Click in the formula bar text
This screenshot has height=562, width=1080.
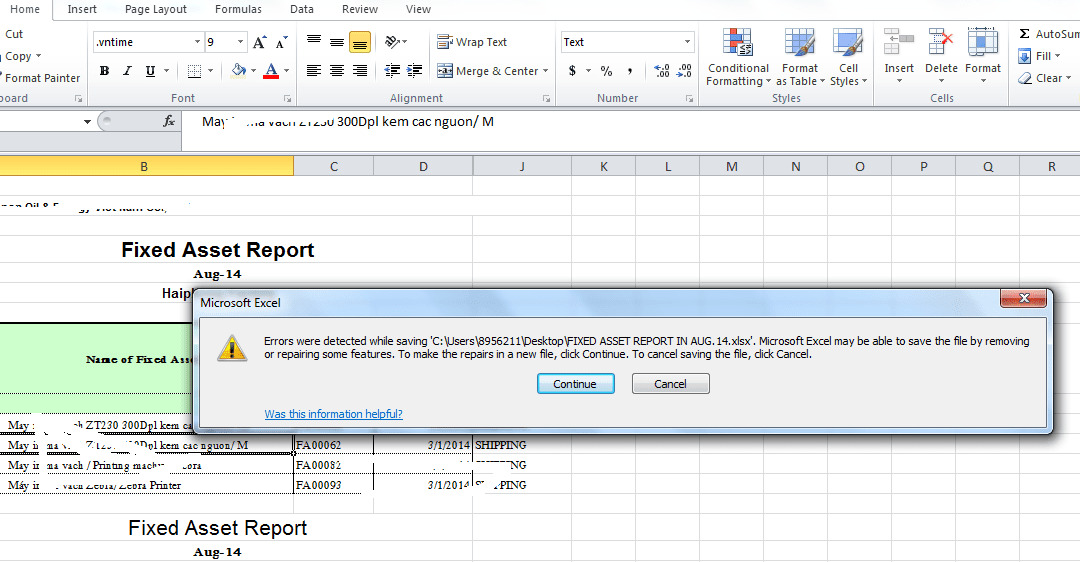347,122
